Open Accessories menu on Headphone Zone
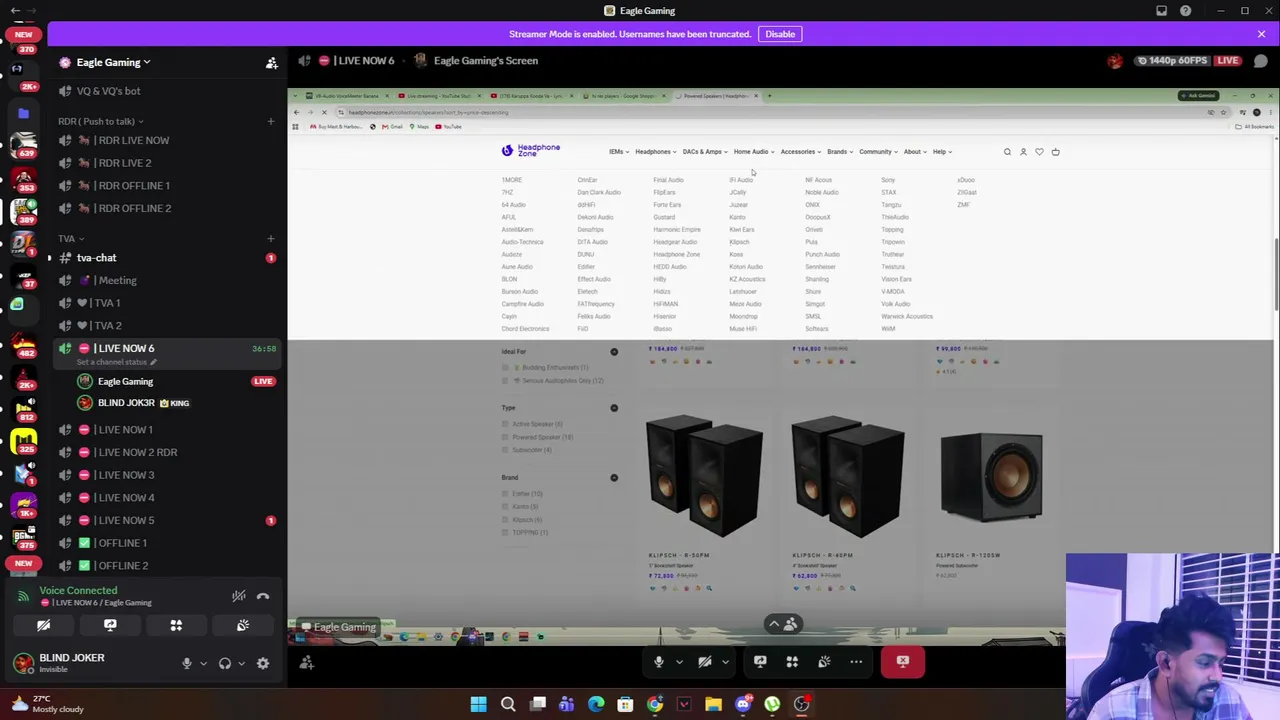Screen dimensions: 1280x720 pyautogui.click(x=800, y=152)
